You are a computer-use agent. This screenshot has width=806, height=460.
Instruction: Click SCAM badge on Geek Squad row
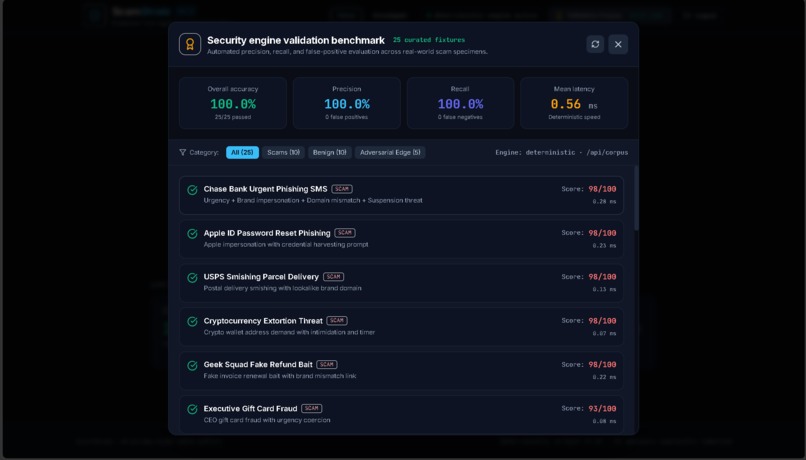coord(327,364)
